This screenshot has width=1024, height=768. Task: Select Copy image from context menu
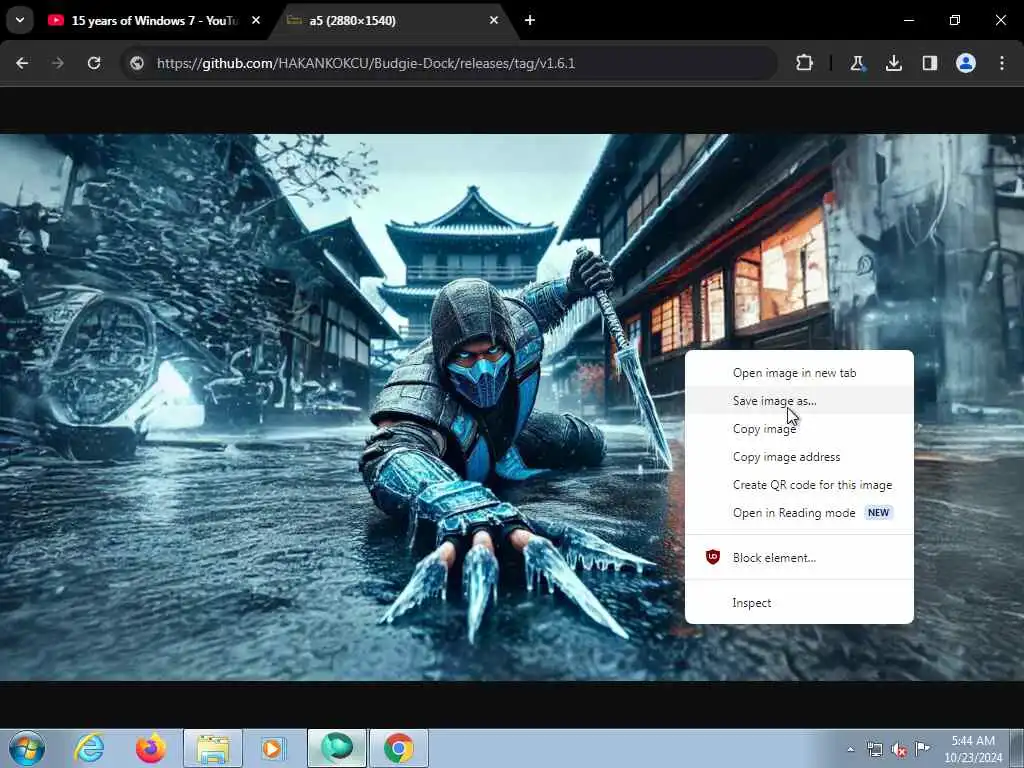point(799,429)
